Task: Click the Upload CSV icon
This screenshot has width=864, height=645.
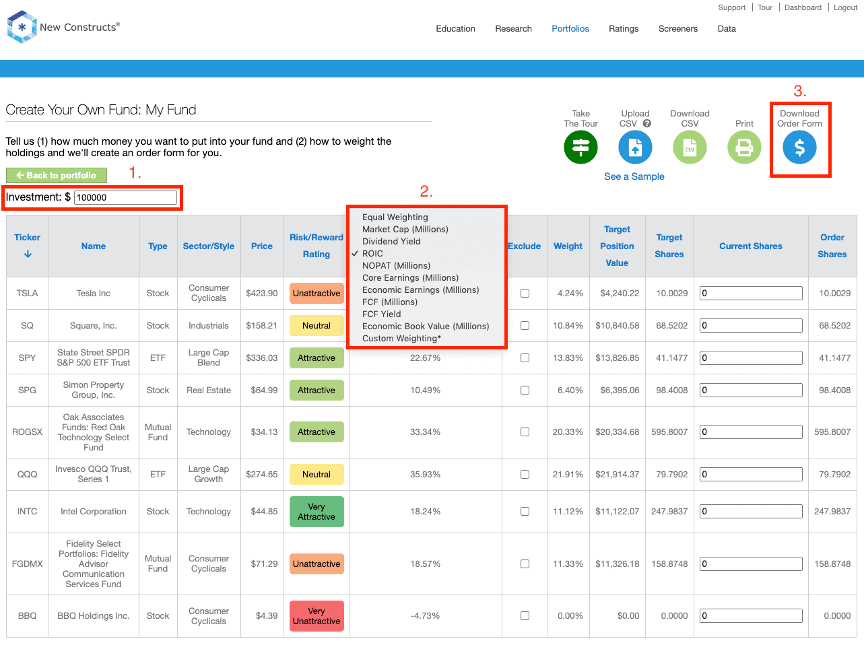Action: point(635,147)
